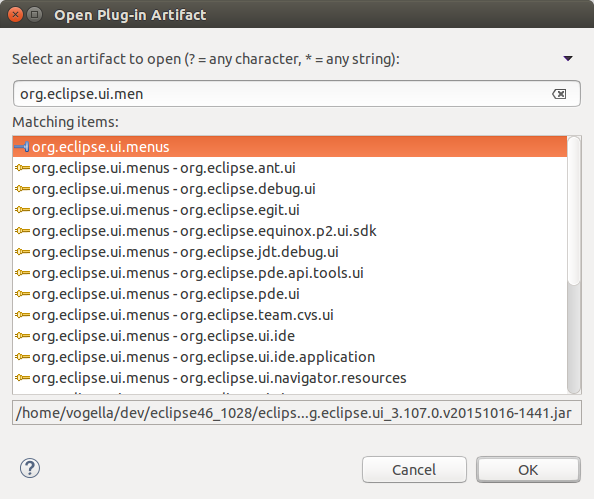Select org.eclipse.ui.menus - org.eclipse.debug.ui
Image resolution: width=594 pixels, height=499 pixels.
290,189
